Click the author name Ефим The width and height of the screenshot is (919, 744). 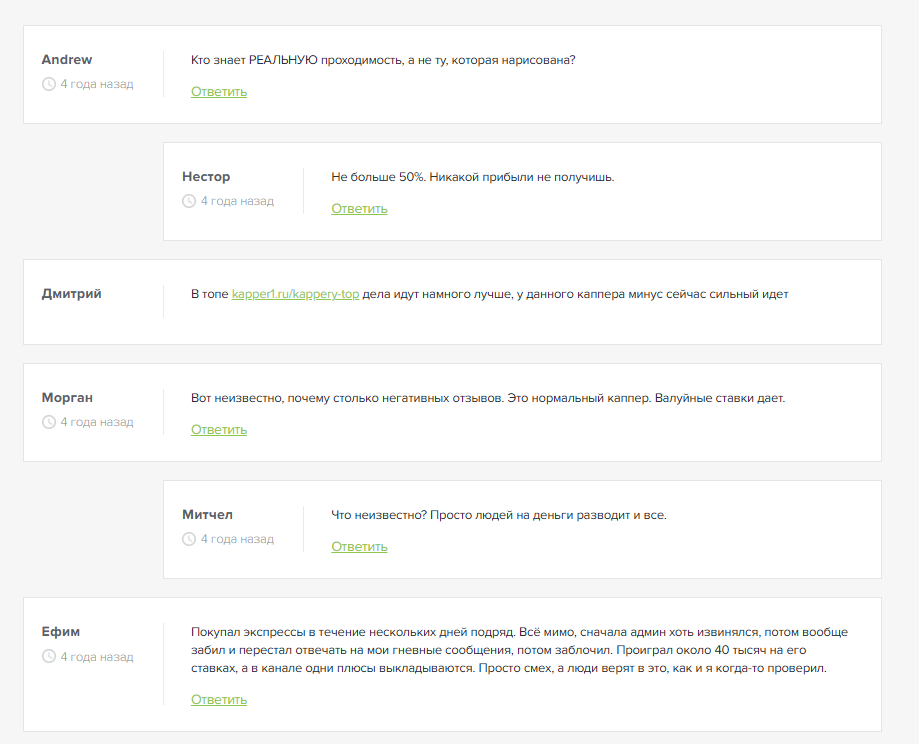61,632
